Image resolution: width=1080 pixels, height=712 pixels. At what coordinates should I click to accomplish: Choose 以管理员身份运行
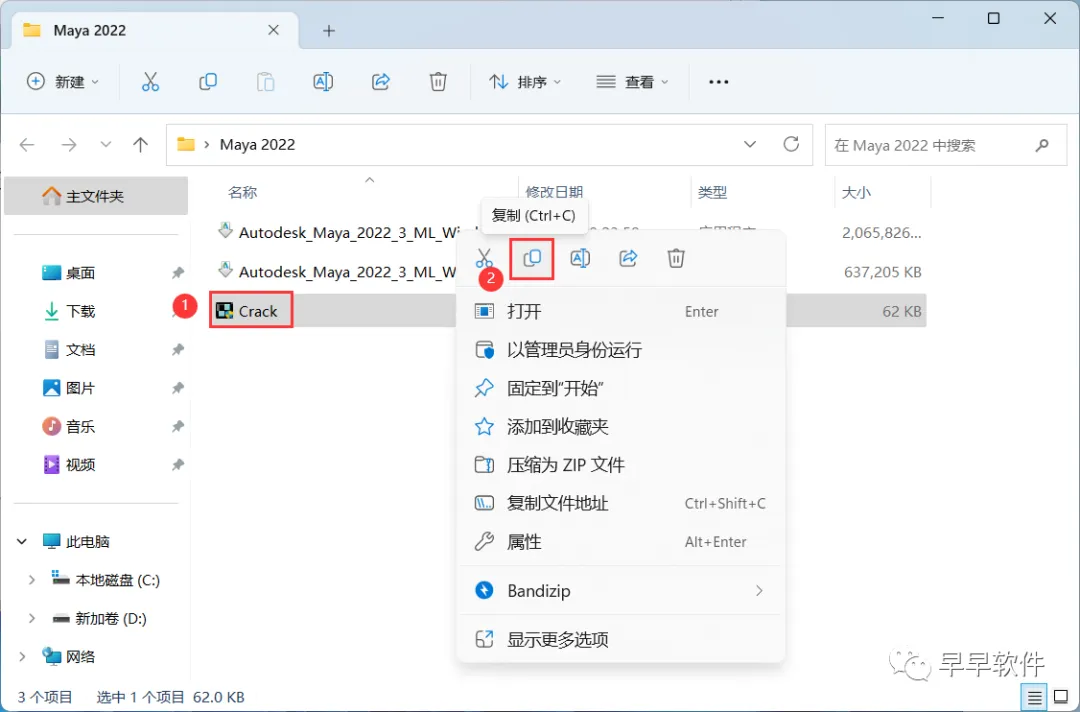[621, 350]
